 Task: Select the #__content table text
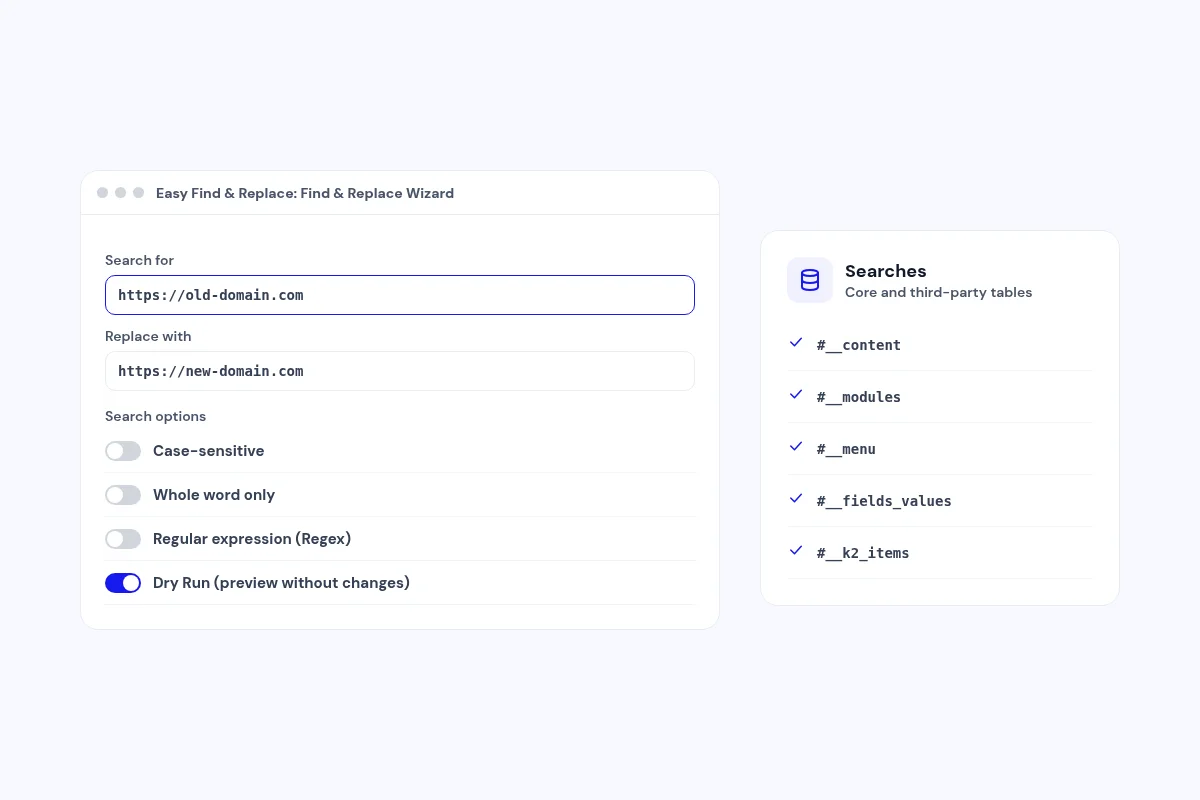tap(859, 345)
